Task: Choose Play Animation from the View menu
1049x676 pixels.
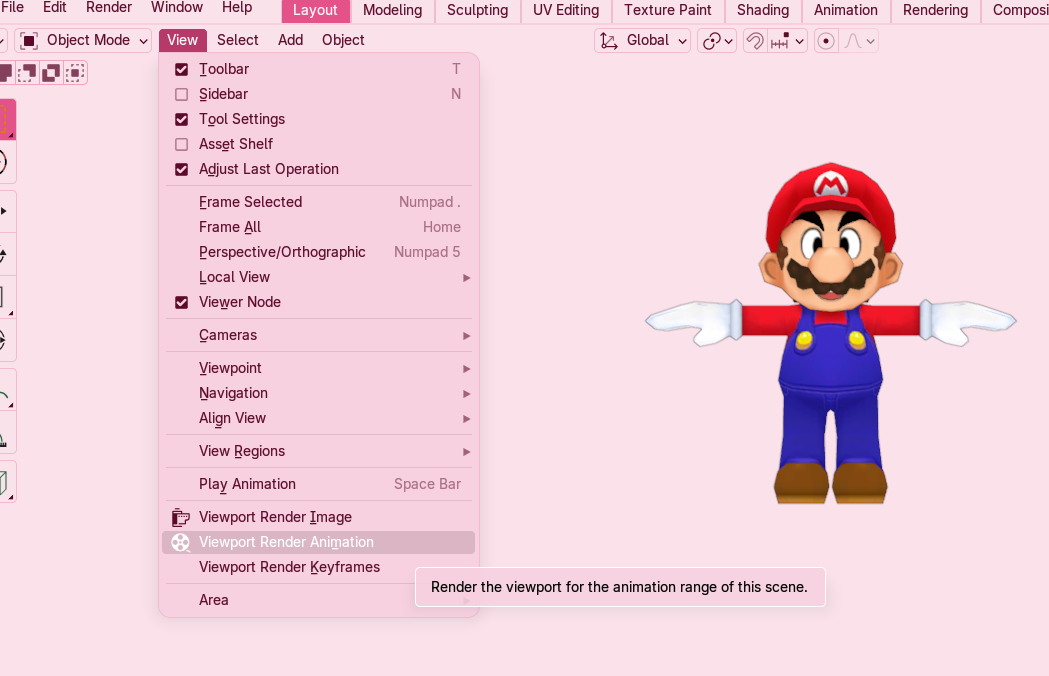Action: (x=318, y=485)
